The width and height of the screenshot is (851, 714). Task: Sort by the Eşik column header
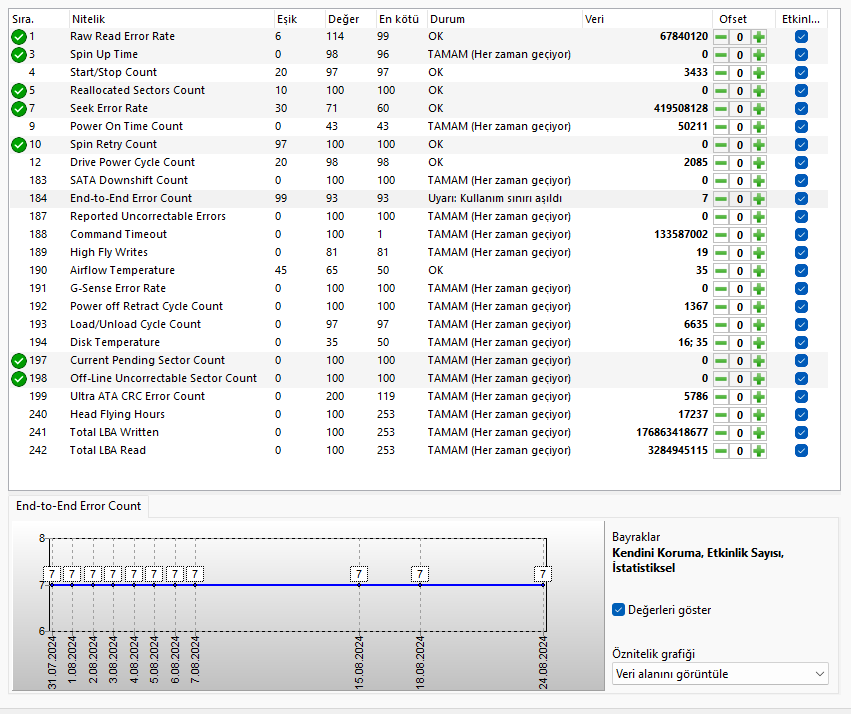tap(300, 19)
